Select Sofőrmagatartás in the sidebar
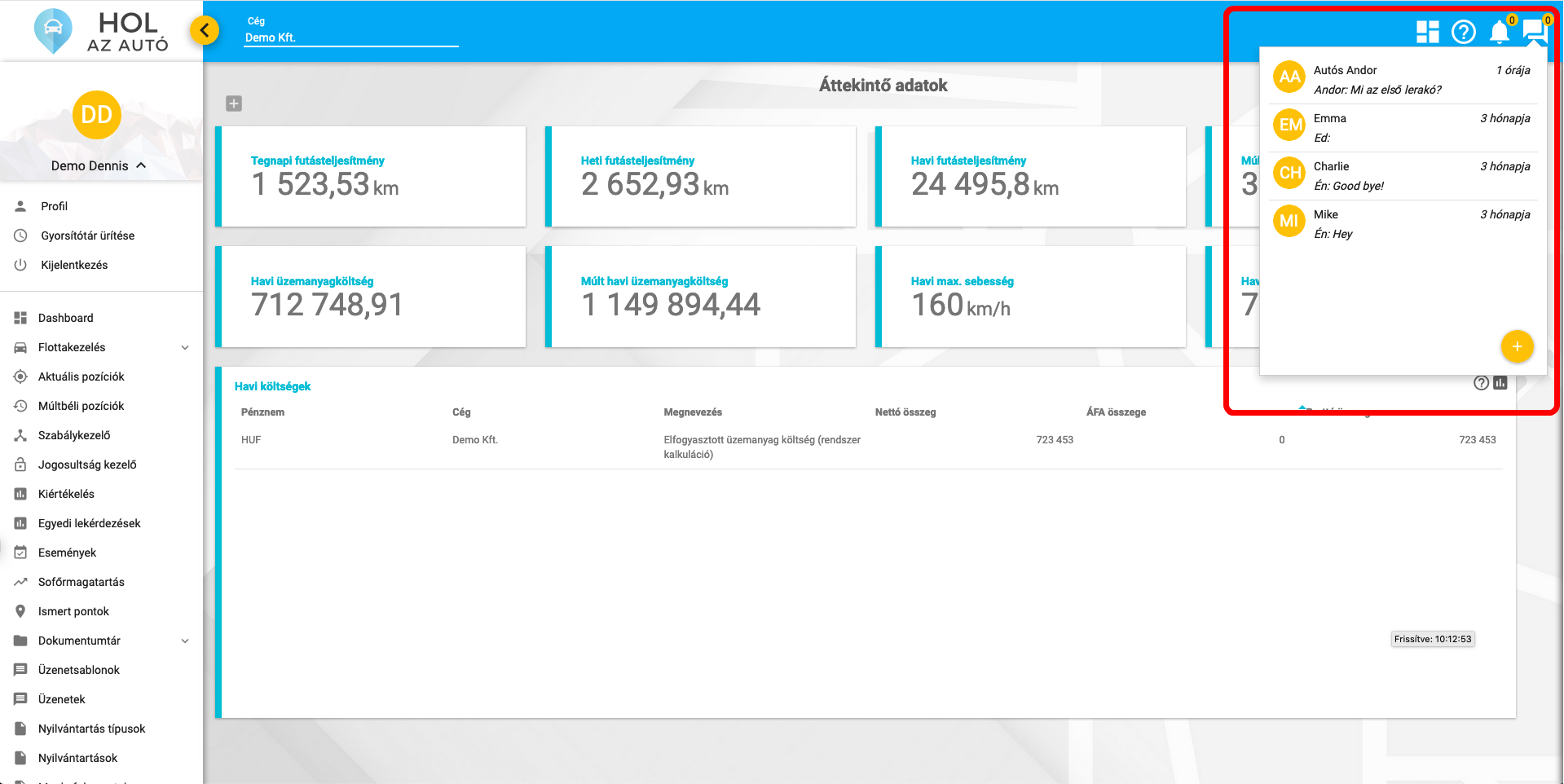Screen dimensions: 1564x784 tap(81, 582)
